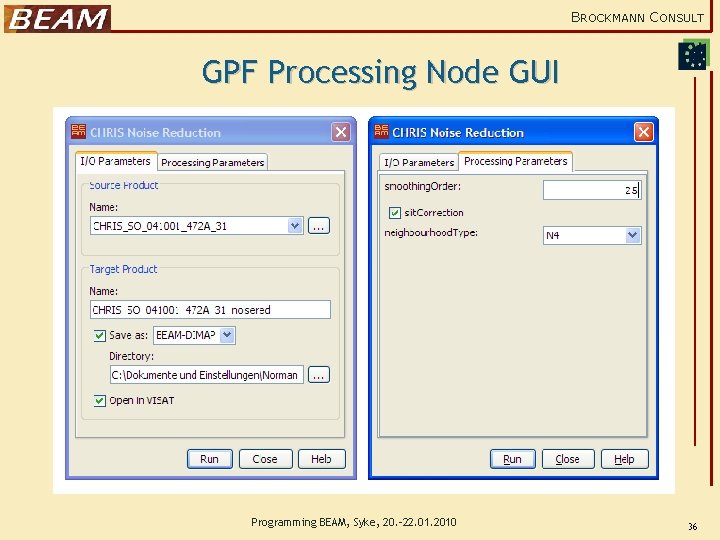This screenshot has height=540, width=720.
Task: Click the Target Product group label
Action: (x=123, y=269)
